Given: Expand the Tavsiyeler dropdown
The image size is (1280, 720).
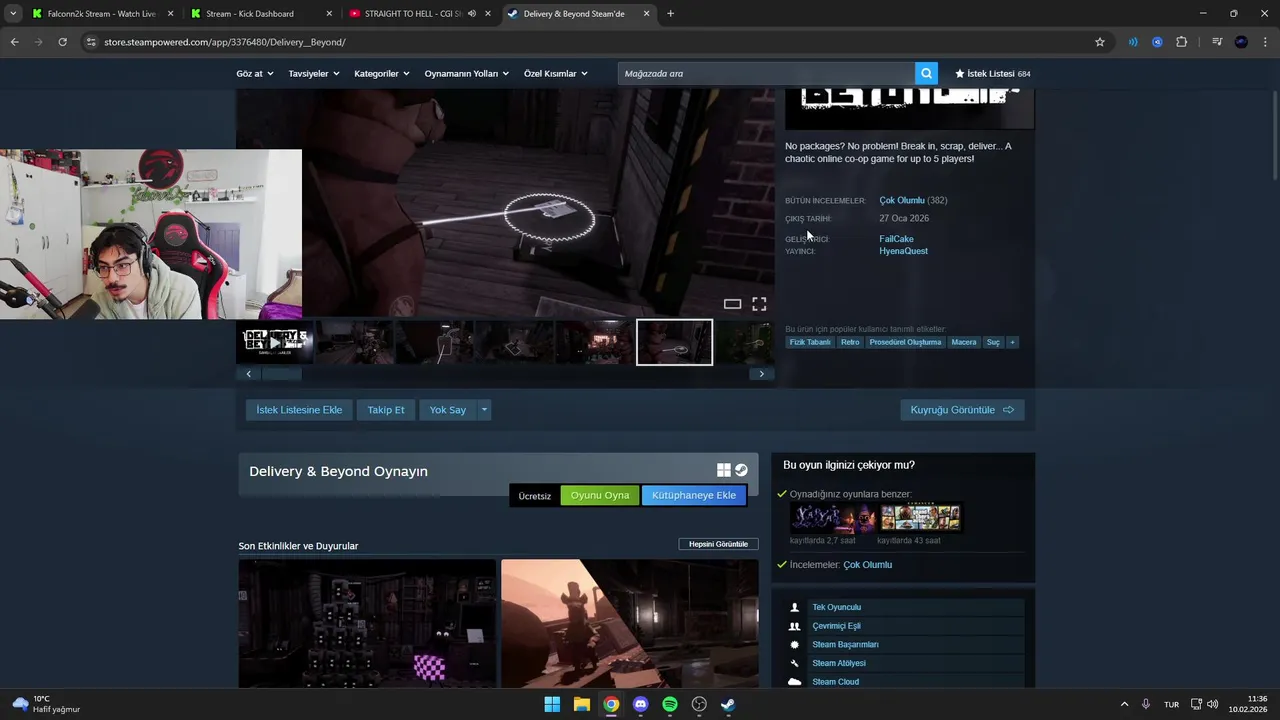Looking at the screenshot, I should tap(314, 74).
